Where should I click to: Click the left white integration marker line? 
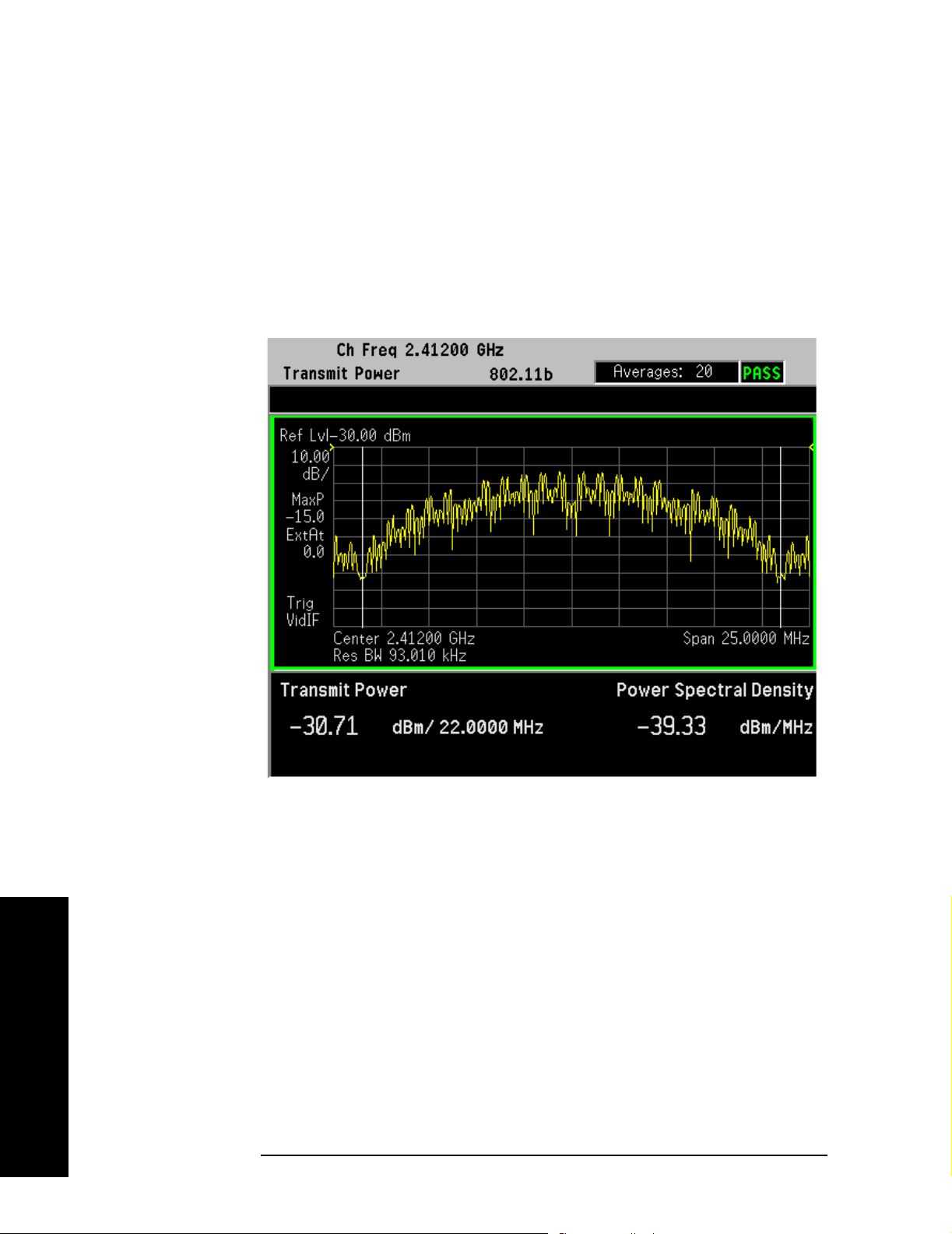point(363,537)
